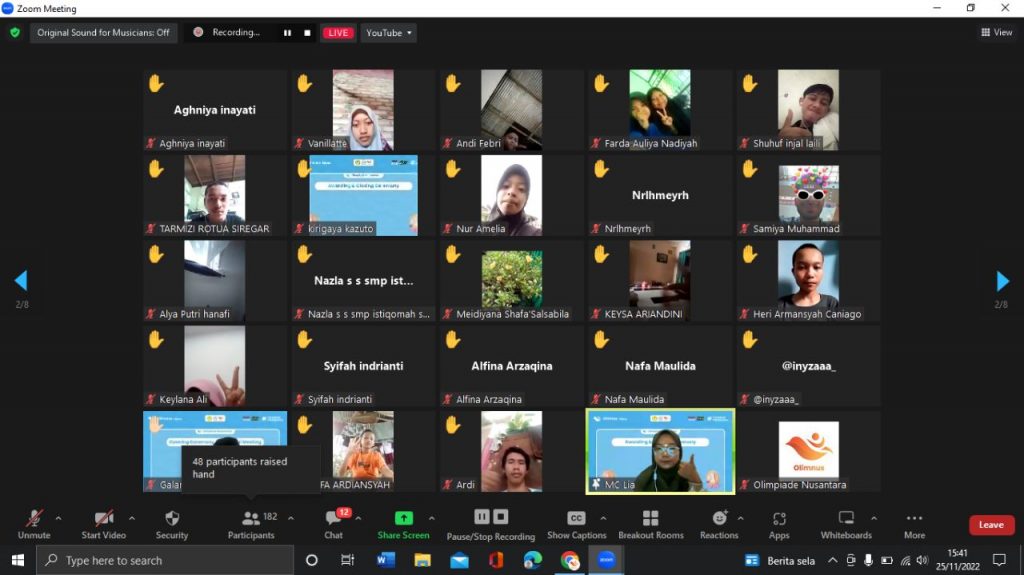Start Video camera
Viewport: 1024px width, 575px height.
104,518
